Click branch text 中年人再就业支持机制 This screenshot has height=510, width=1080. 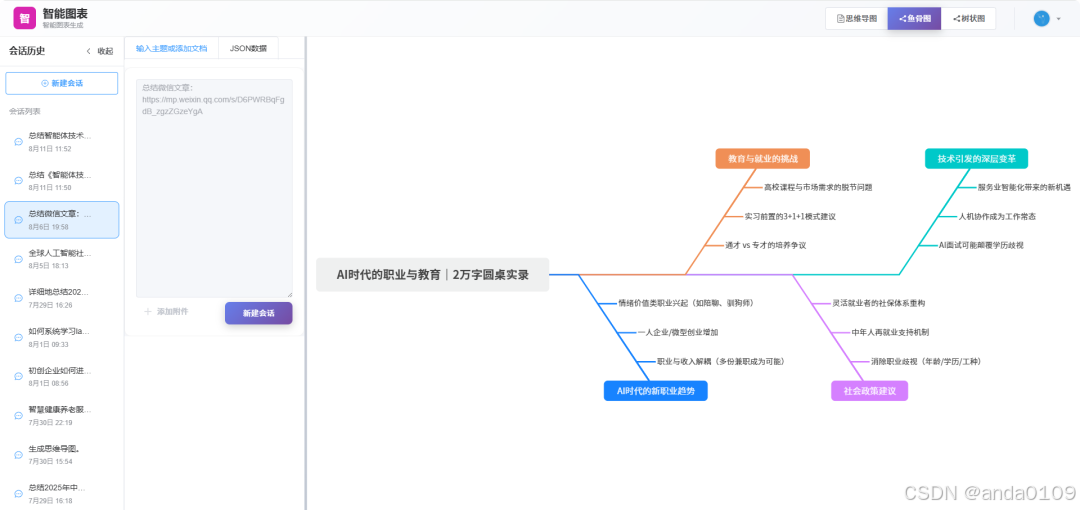pyautogui.click(x=890, y=332)
